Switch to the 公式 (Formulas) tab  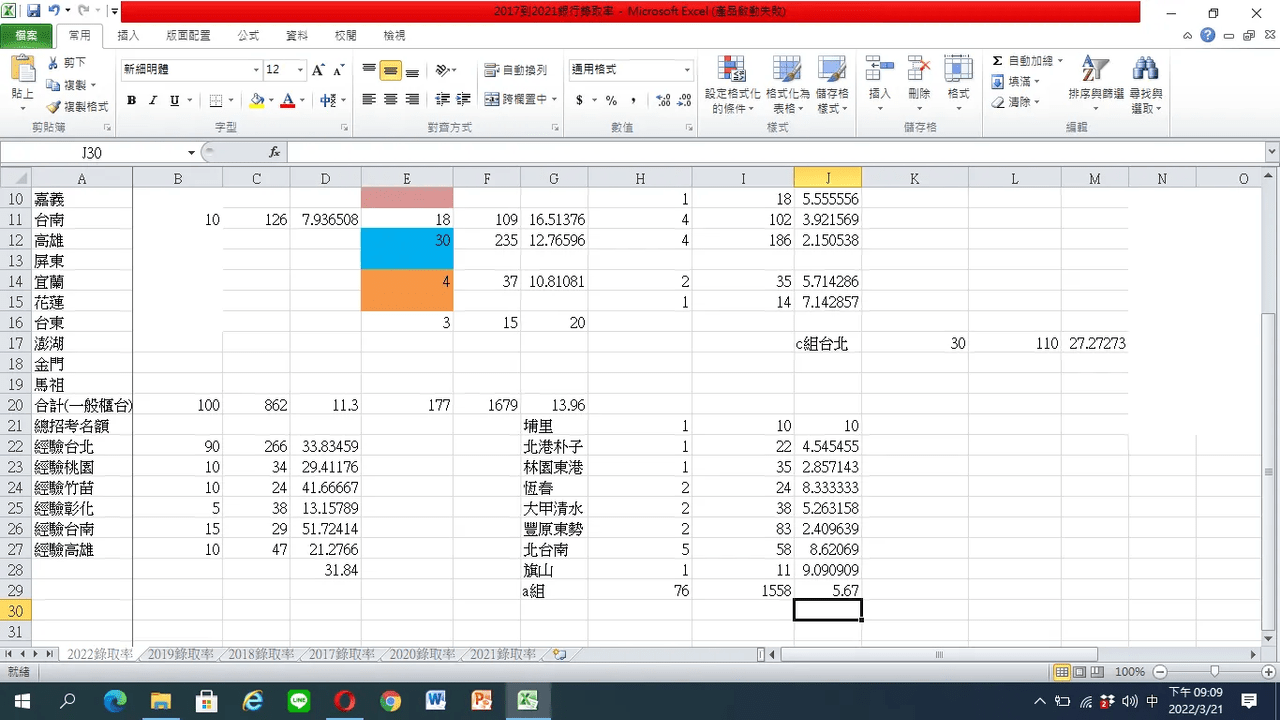248,35
